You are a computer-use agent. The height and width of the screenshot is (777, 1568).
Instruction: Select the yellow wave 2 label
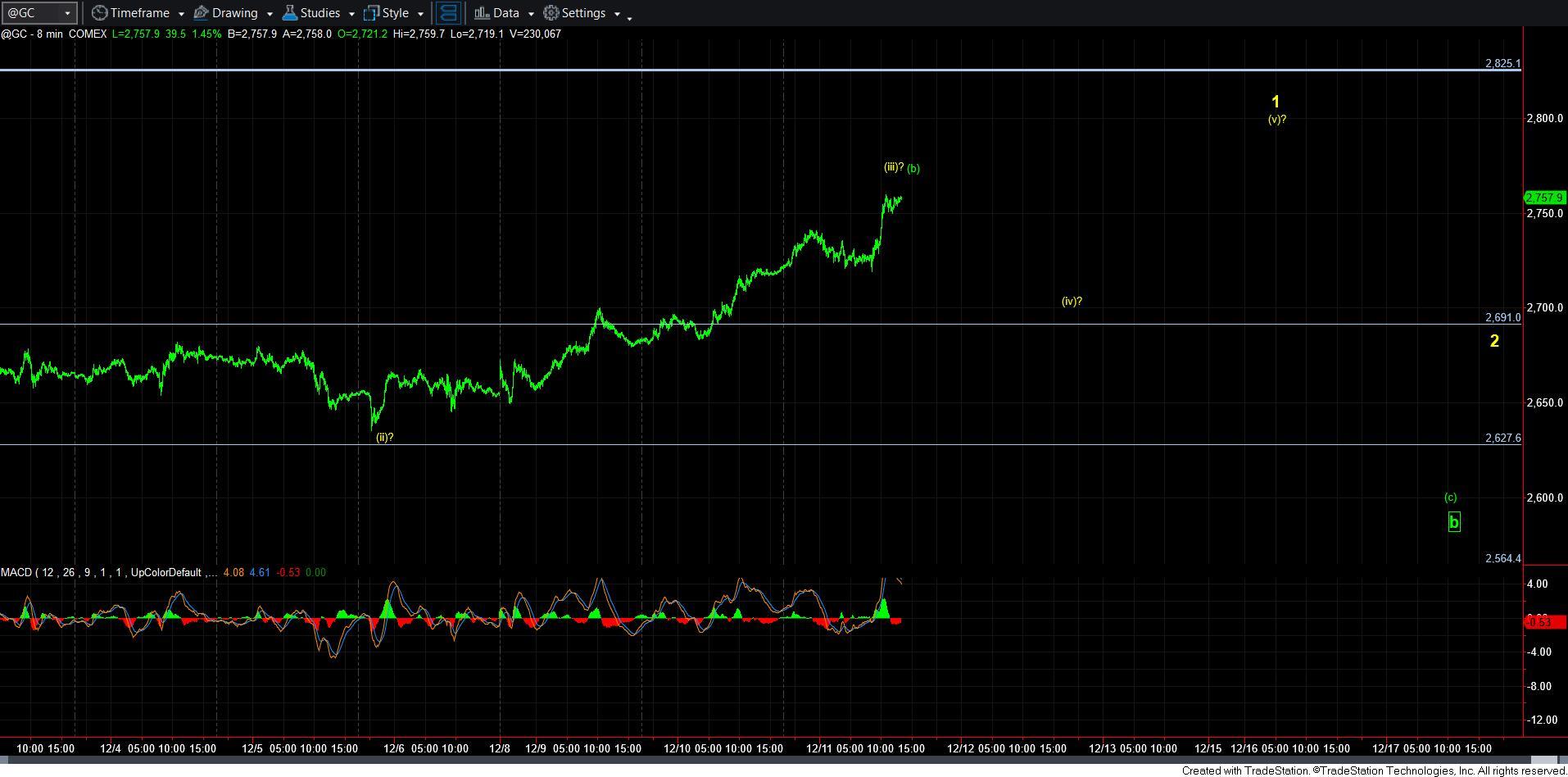(1494, 341)
